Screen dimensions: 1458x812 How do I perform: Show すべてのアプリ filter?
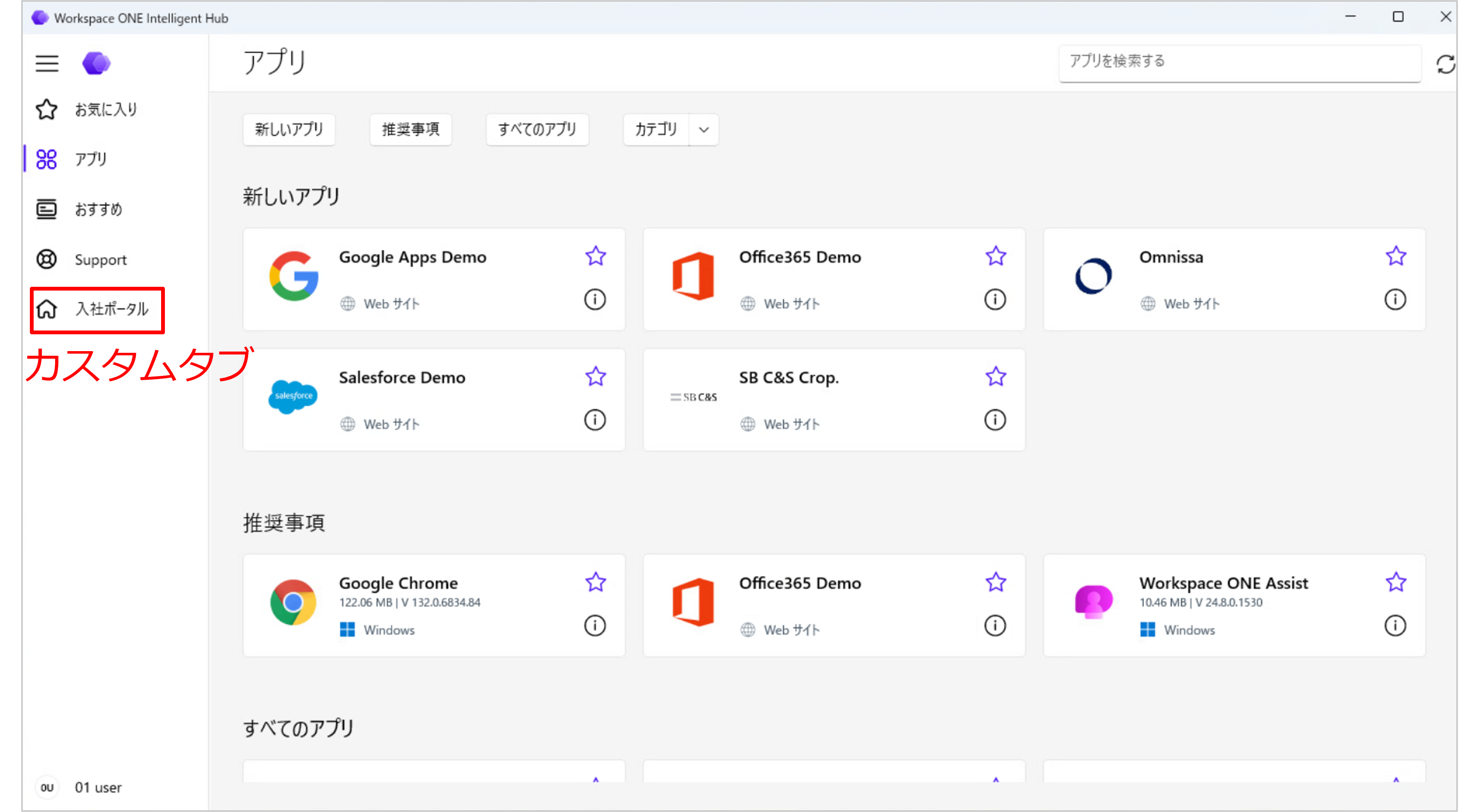[x=537, y=130]
